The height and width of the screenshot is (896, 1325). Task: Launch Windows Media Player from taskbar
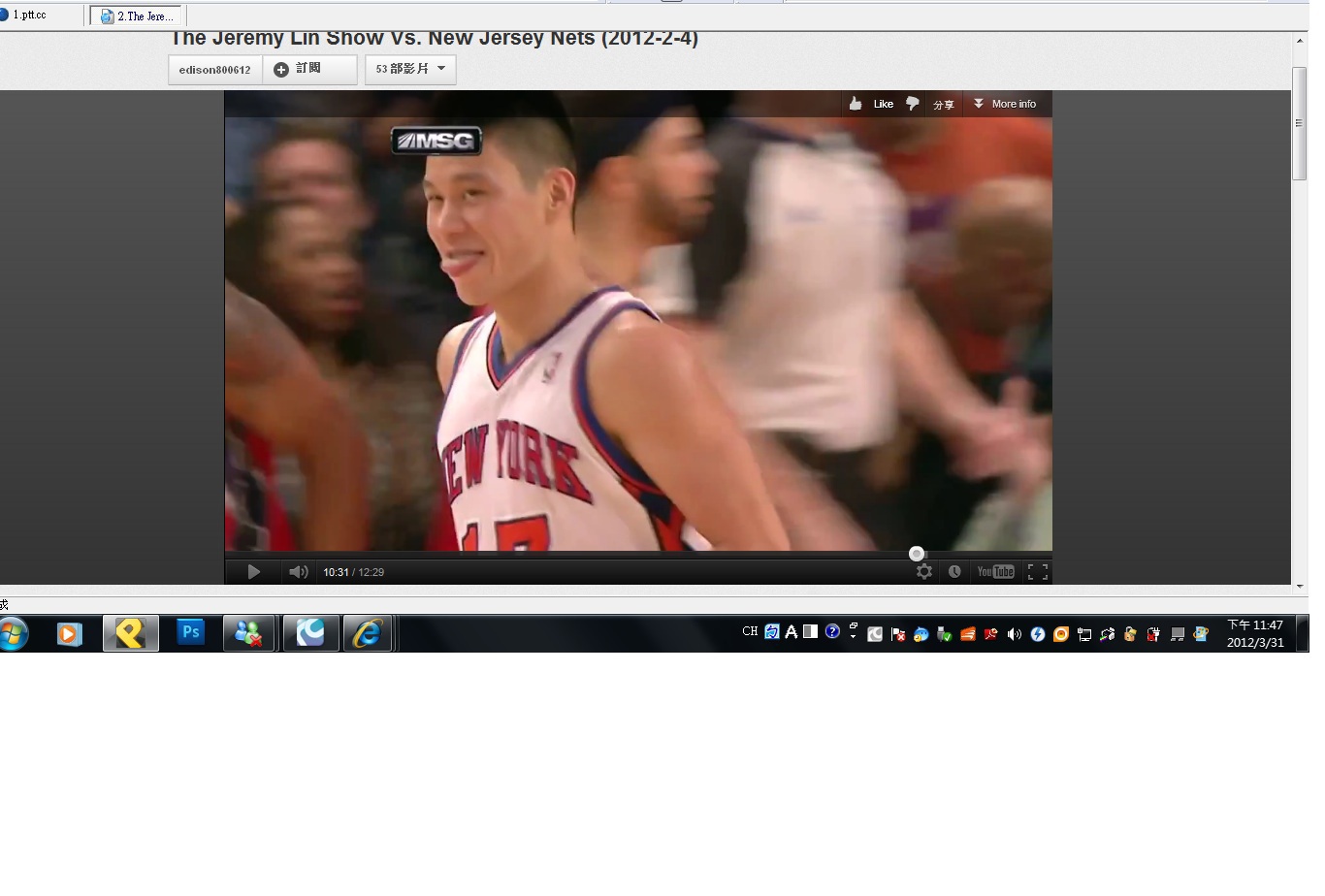coord(69,634)
